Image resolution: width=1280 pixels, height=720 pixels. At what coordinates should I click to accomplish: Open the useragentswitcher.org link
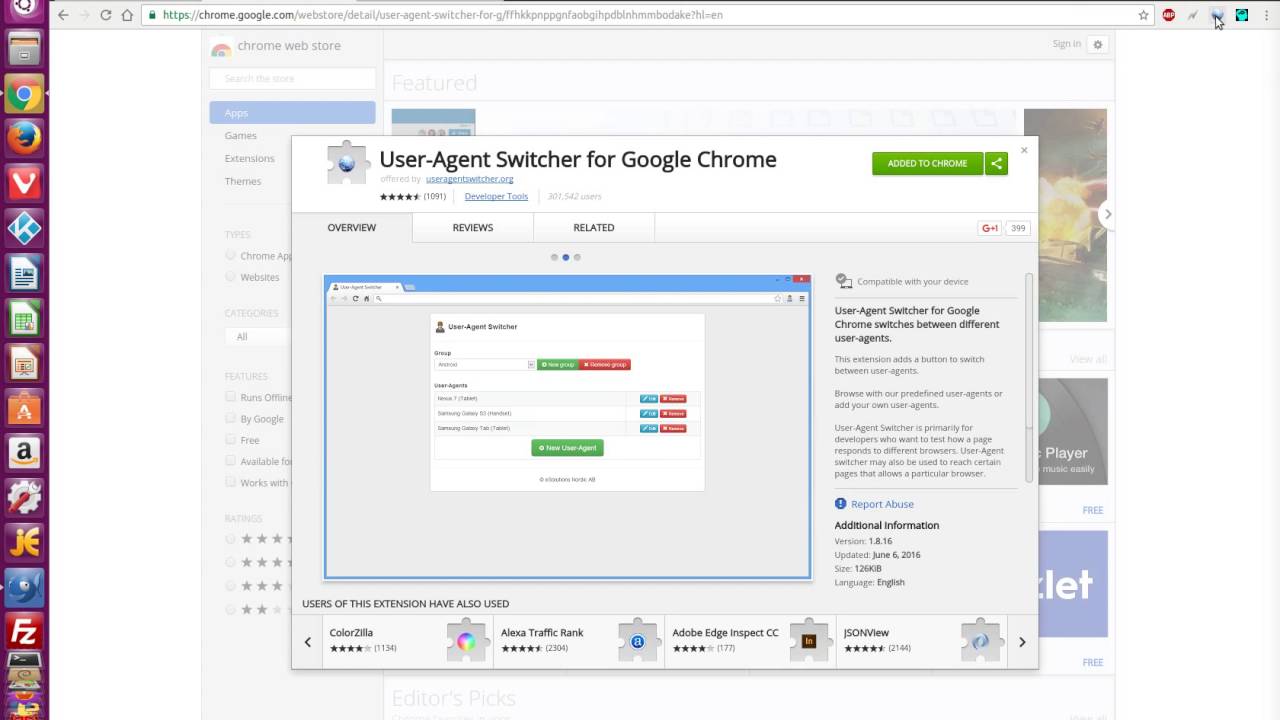click(x=469, y=179)
